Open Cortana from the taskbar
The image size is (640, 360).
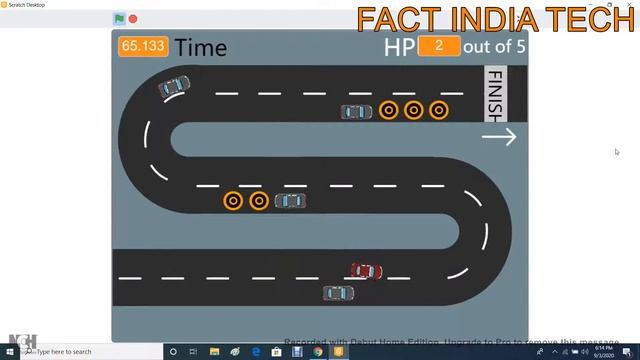point(173,352)
